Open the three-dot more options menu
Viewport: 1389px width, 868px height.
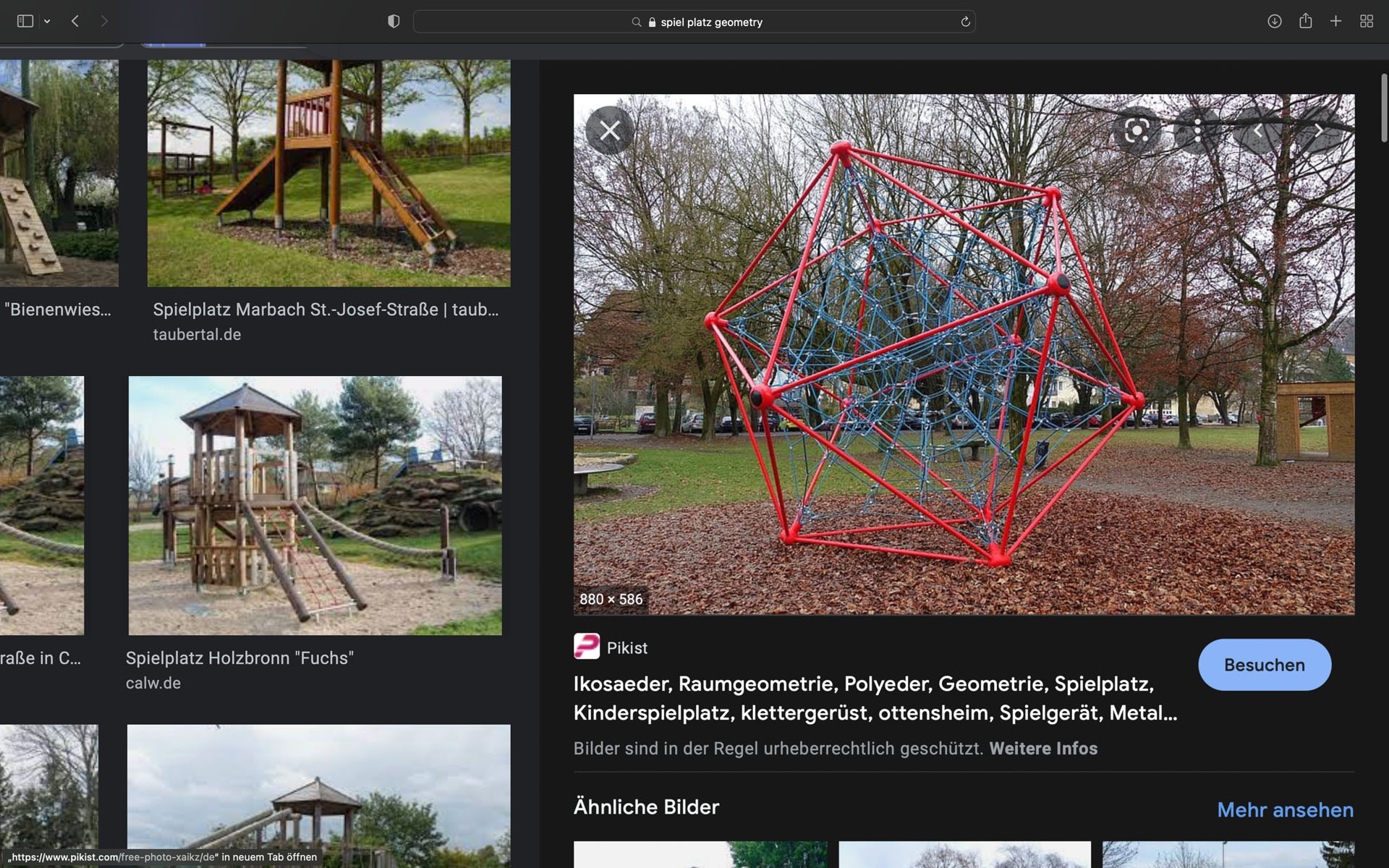(1197, 130)
